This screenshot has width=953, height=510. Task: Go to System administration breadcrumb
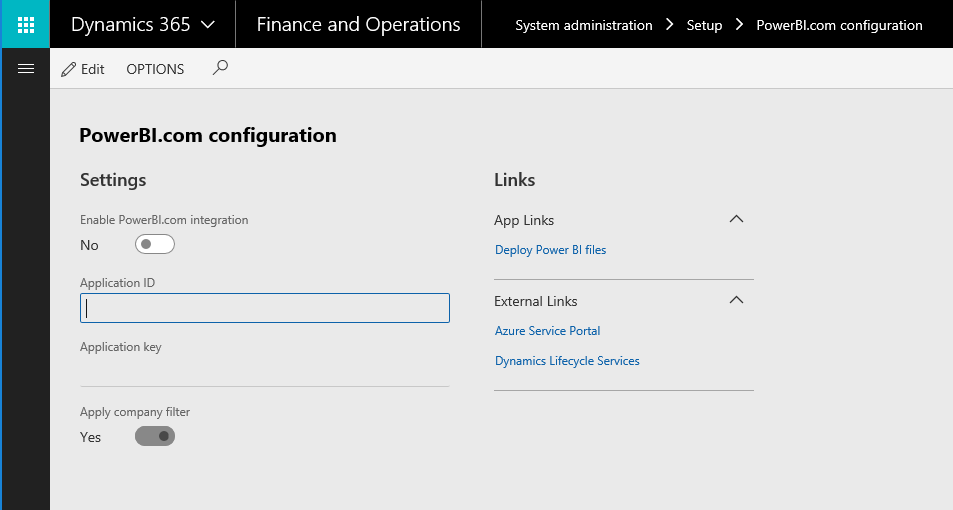click(x=583, y=25)
